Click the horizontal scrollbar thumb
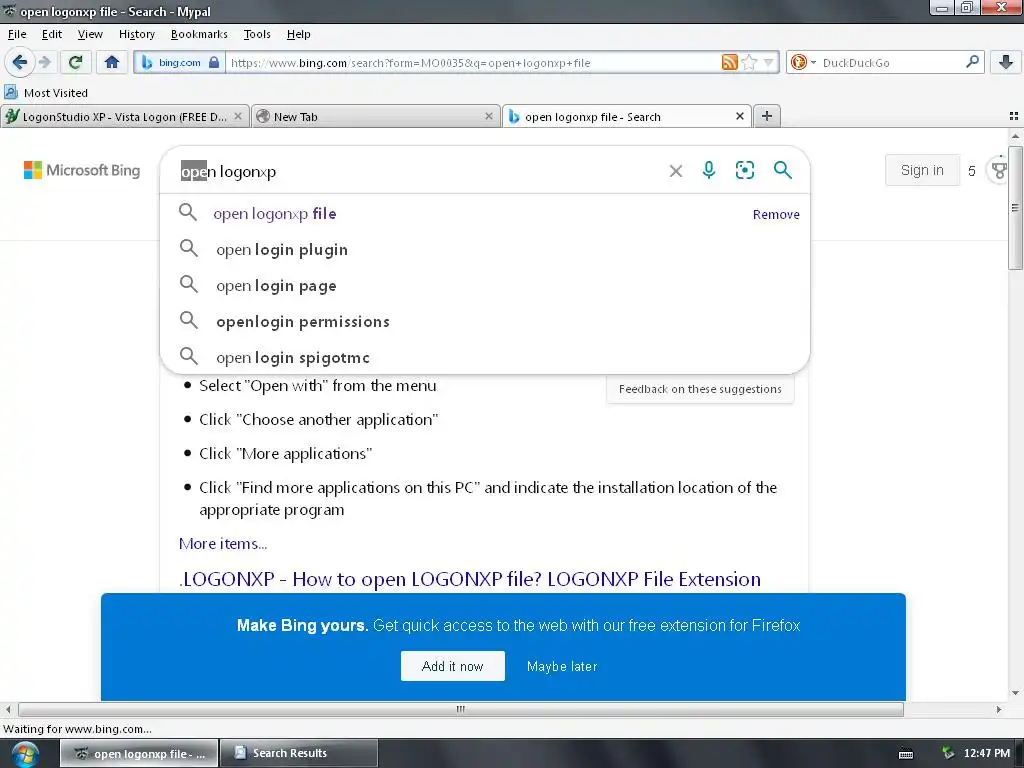This screenshot has height=768, width=1024. click(x=461, y=709)
